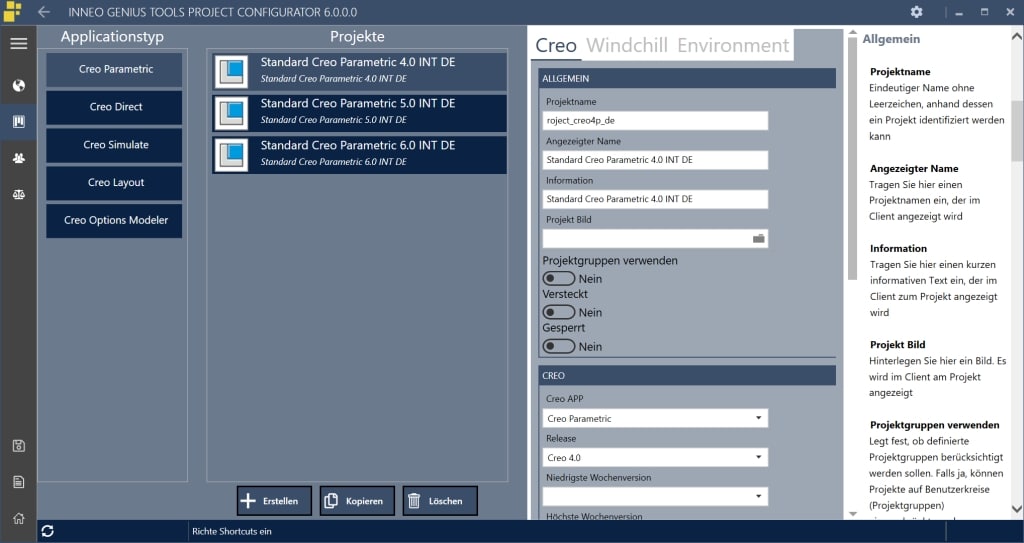This screenshot has height=543, width=1024.
Task: Click the 'Projektgruppen verwenden' help heading
Action: pos(935,425)
